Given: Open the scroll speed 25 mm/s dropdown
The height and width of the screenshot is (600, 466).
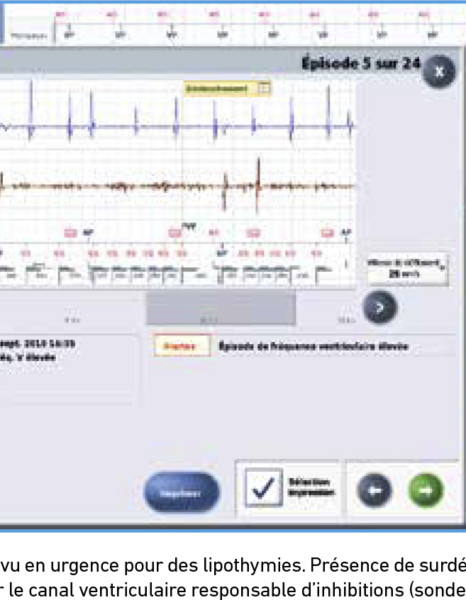Looking at the screenshot, I should pos(407,269).
